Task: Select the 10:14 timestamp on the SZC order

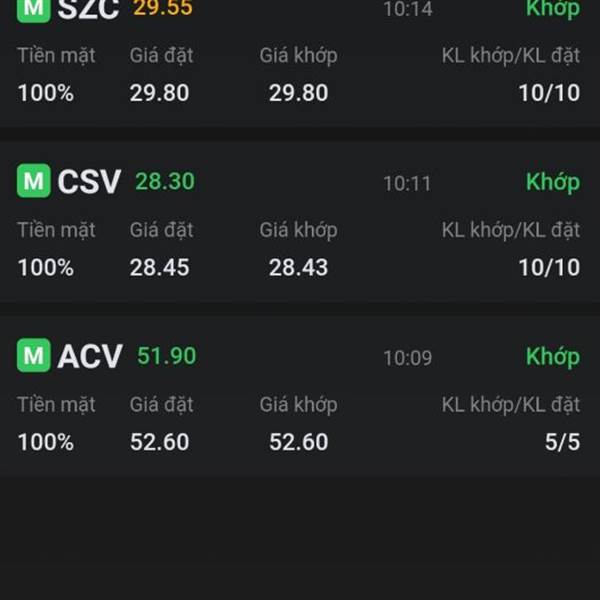Action: pos(407,10)
